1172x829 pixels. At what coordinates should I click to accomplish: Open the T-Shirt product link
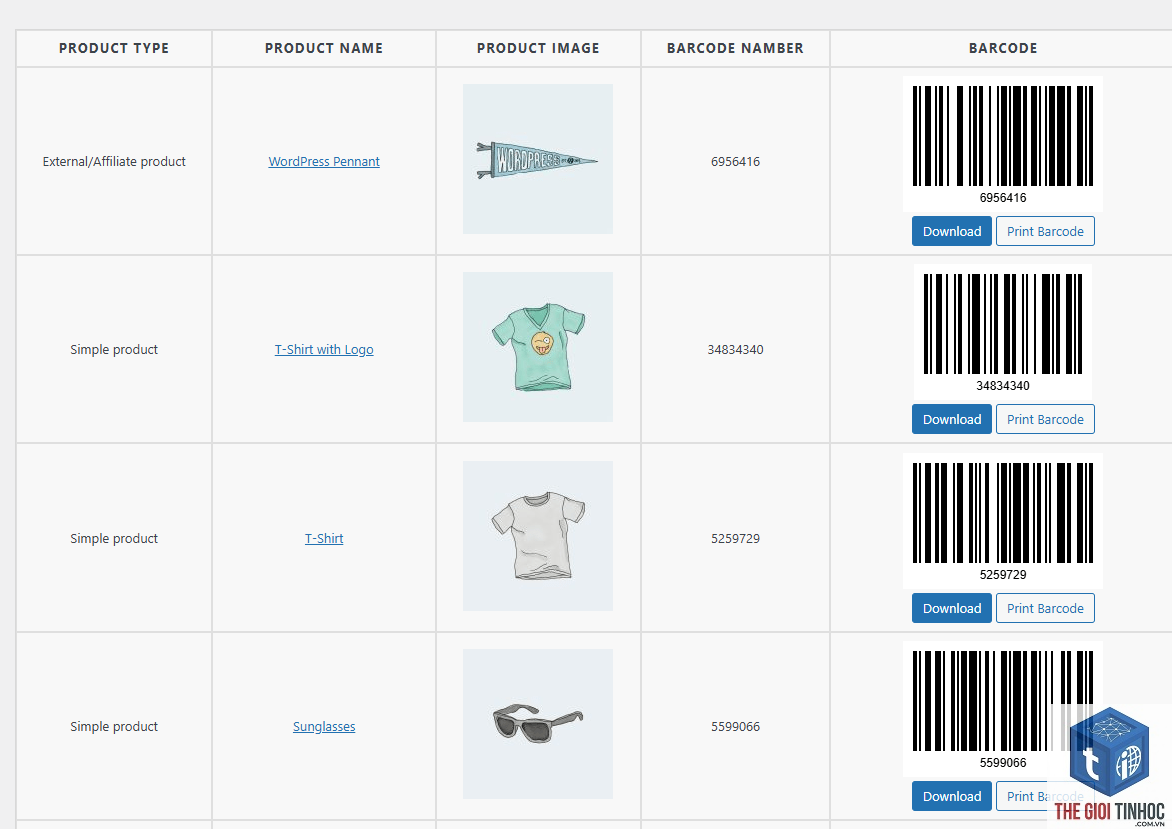(x=324, y=538)
